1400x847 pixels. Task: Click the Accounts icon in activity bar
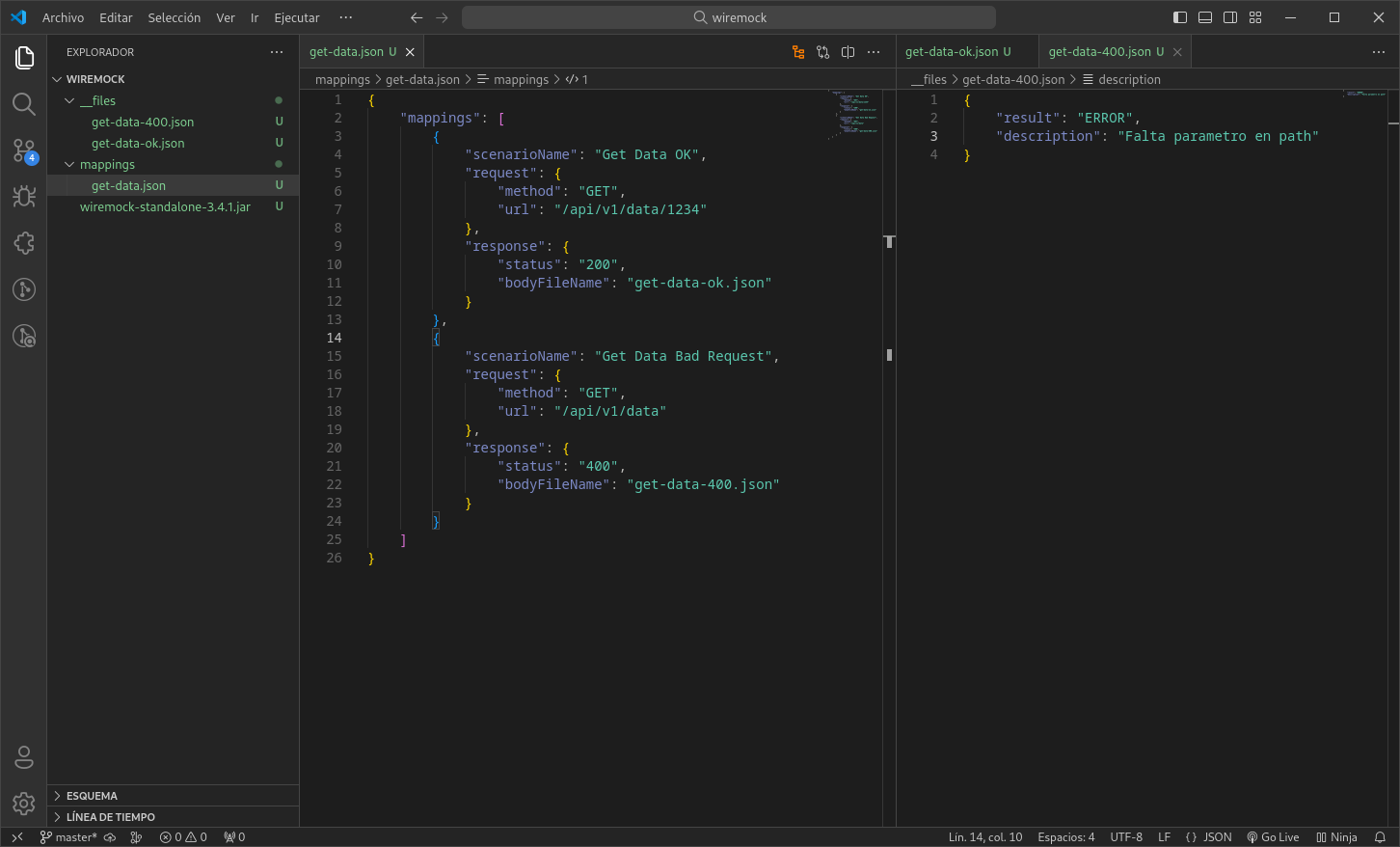24,757
